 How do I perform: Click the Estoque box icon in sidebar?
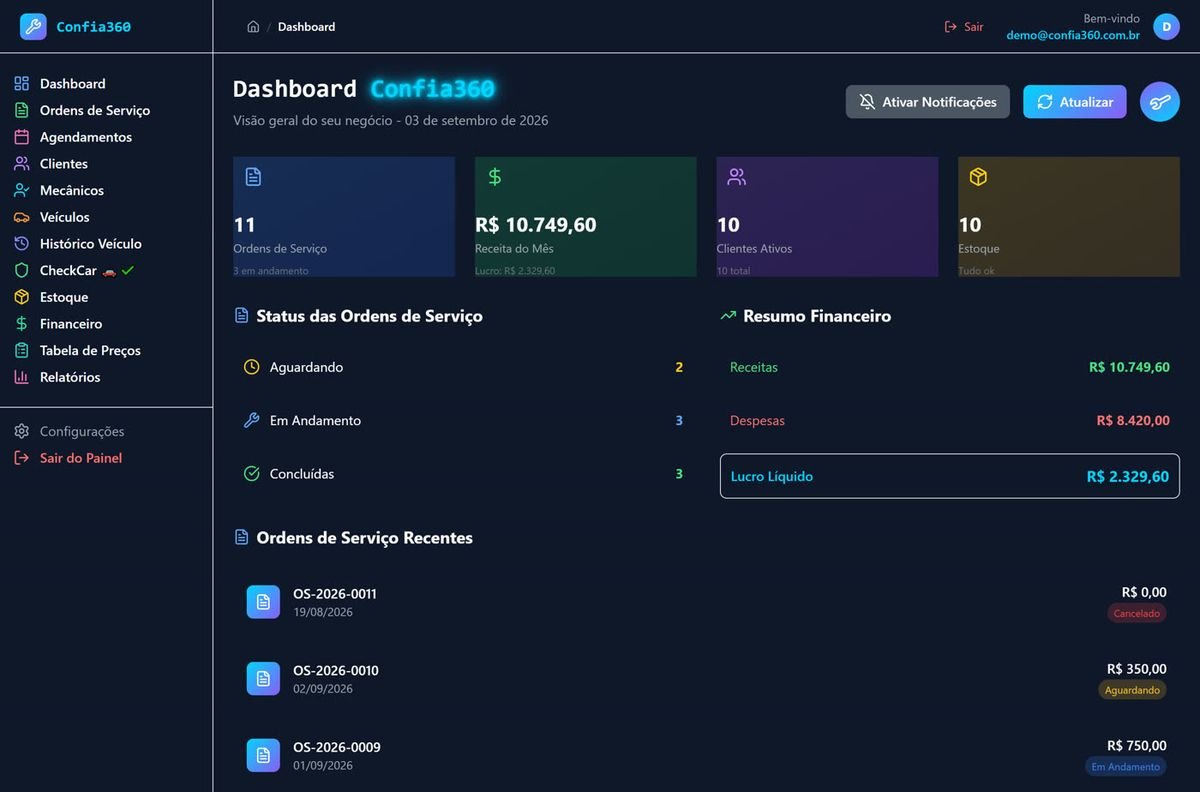point(21,297)
